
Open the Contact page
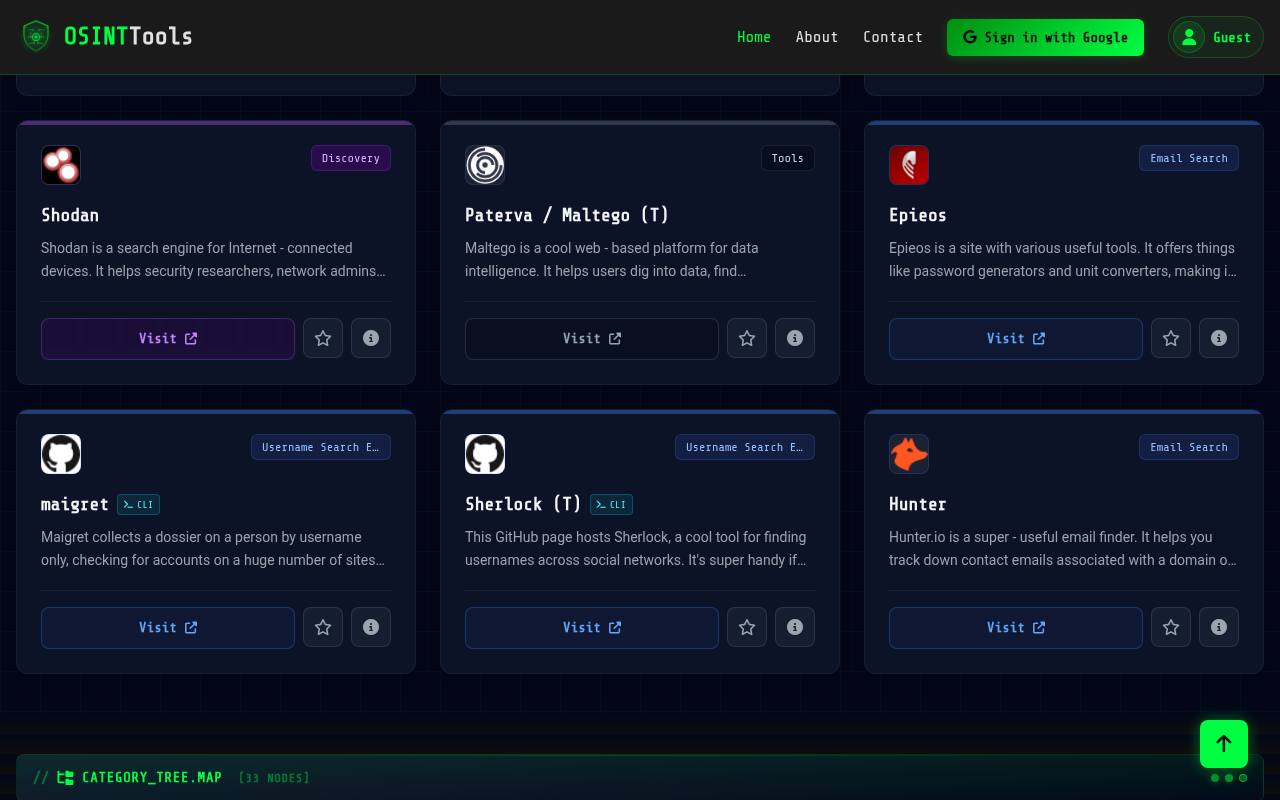(893, 37)
